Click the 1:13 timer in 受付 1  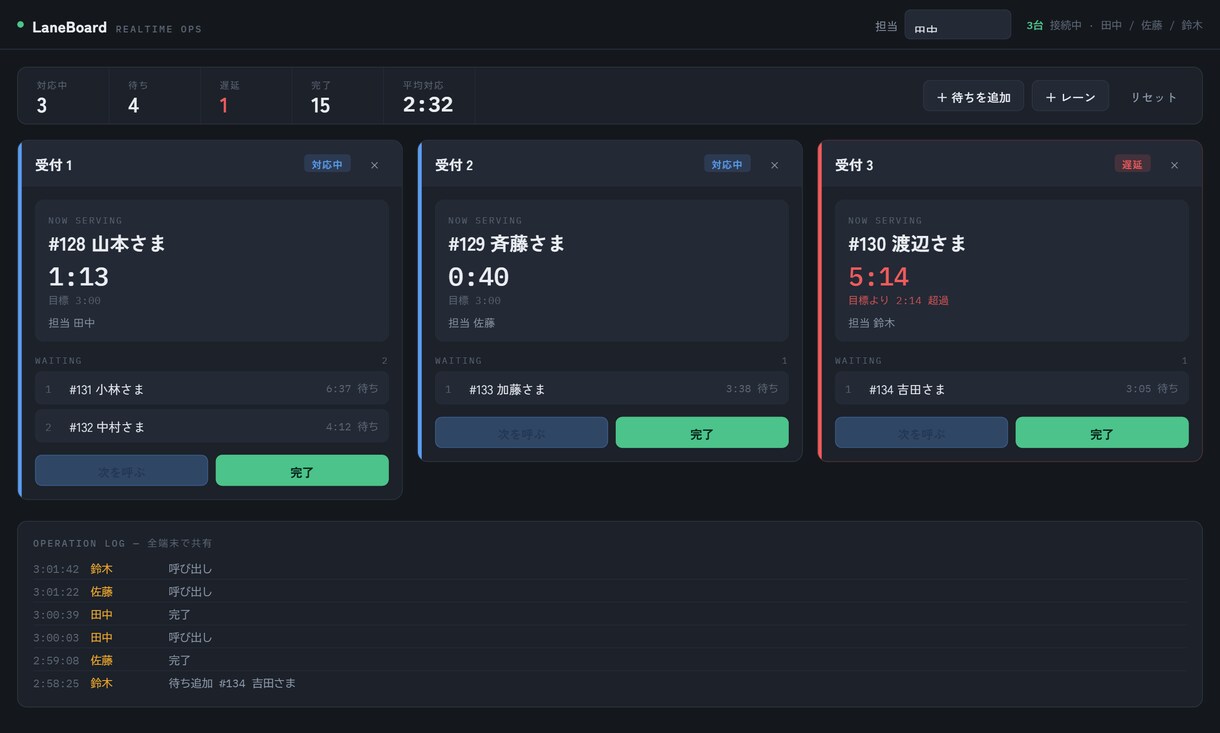(79, 277)
